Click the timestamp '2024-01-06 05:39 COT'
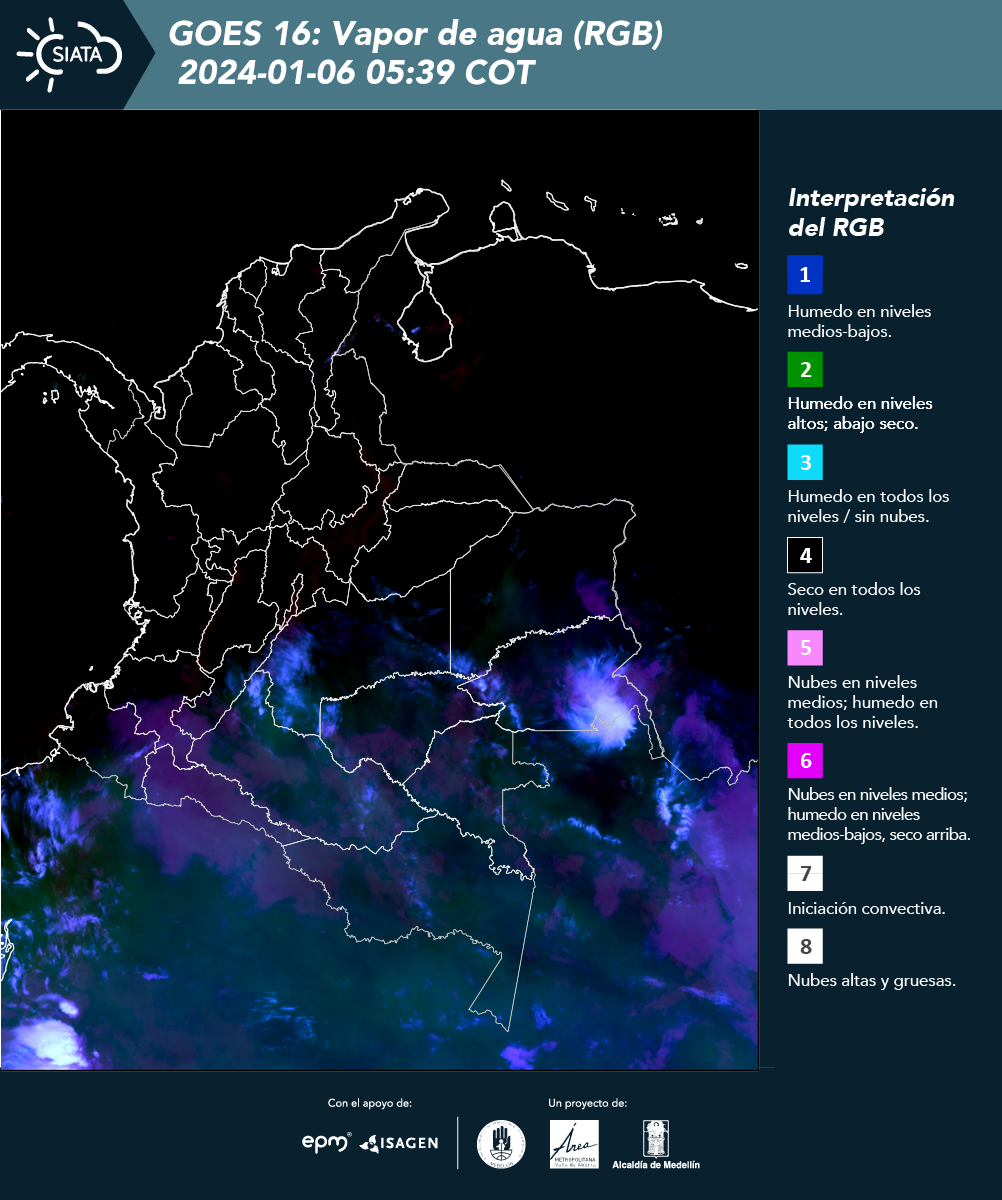This screenshot has width=1002, height=1200. pos(356,73)
